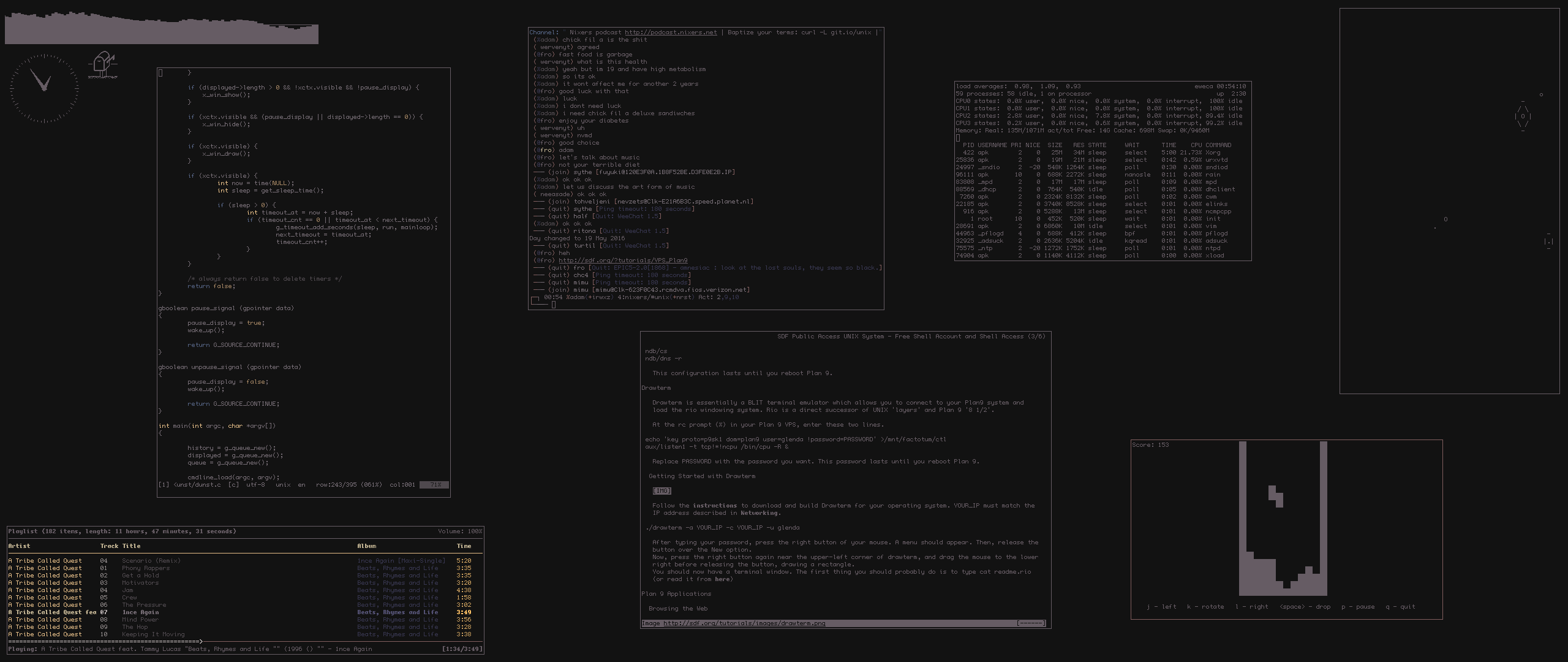Click the 'here' readme link
The height and width of the screenshot is (662, 1568).
pyautogui.click(x=722, y=579)
